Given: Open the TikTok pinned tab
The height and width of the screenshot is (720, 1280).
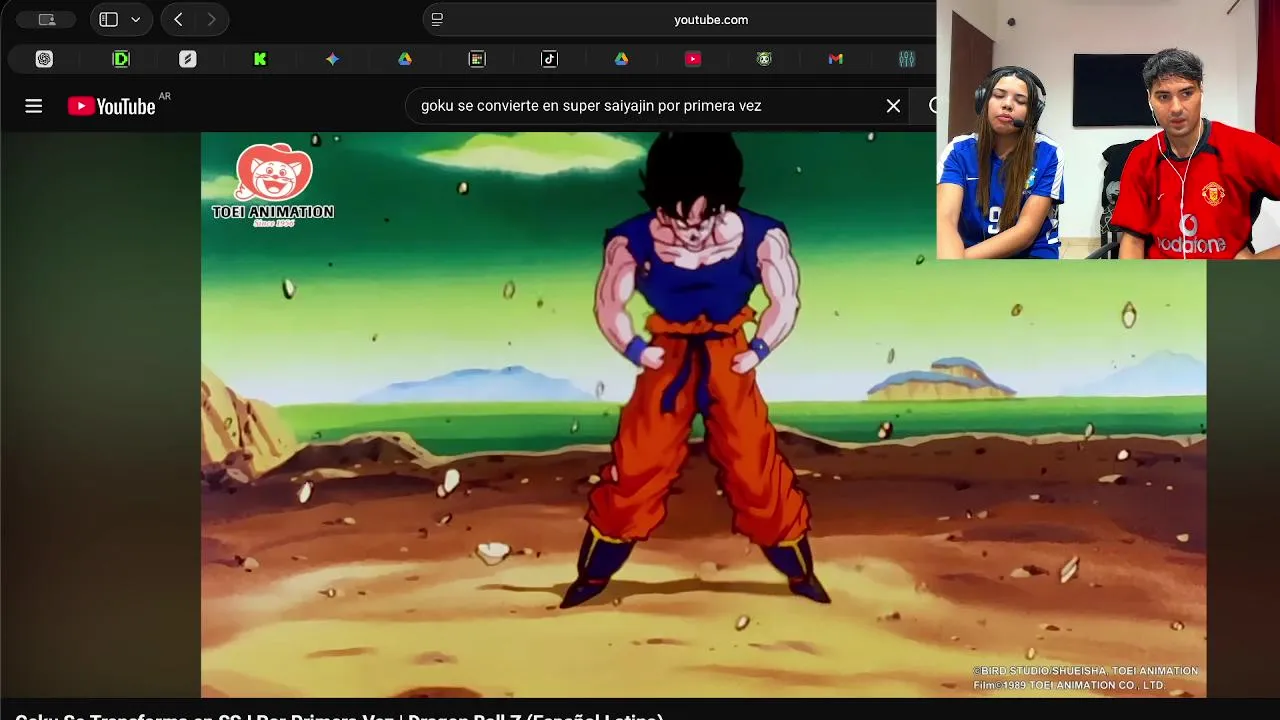Looking at the screenshot, I should click(549, 59).
